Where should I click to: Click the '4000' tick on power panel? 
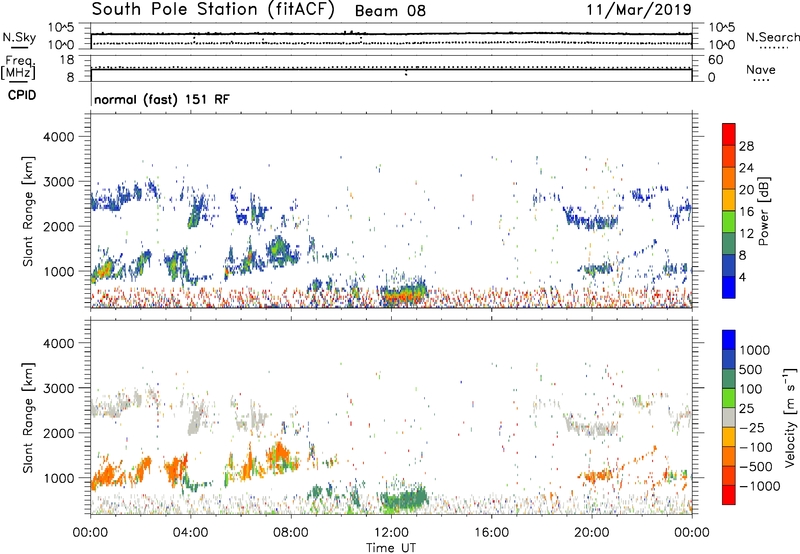pos(58,137)
